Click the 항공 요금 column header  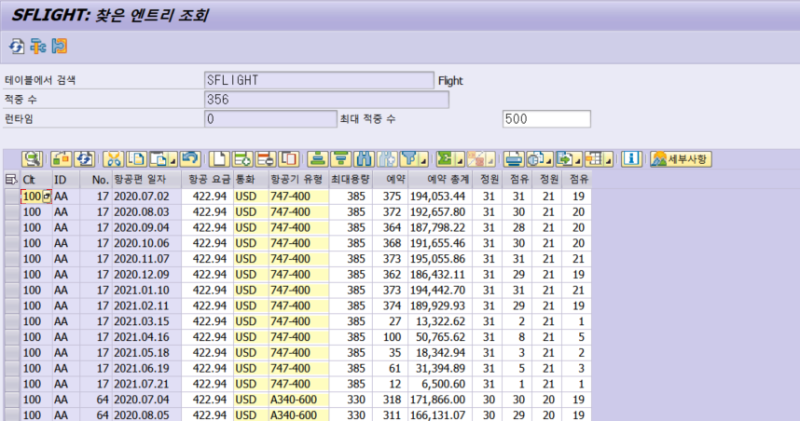[208, 180]
